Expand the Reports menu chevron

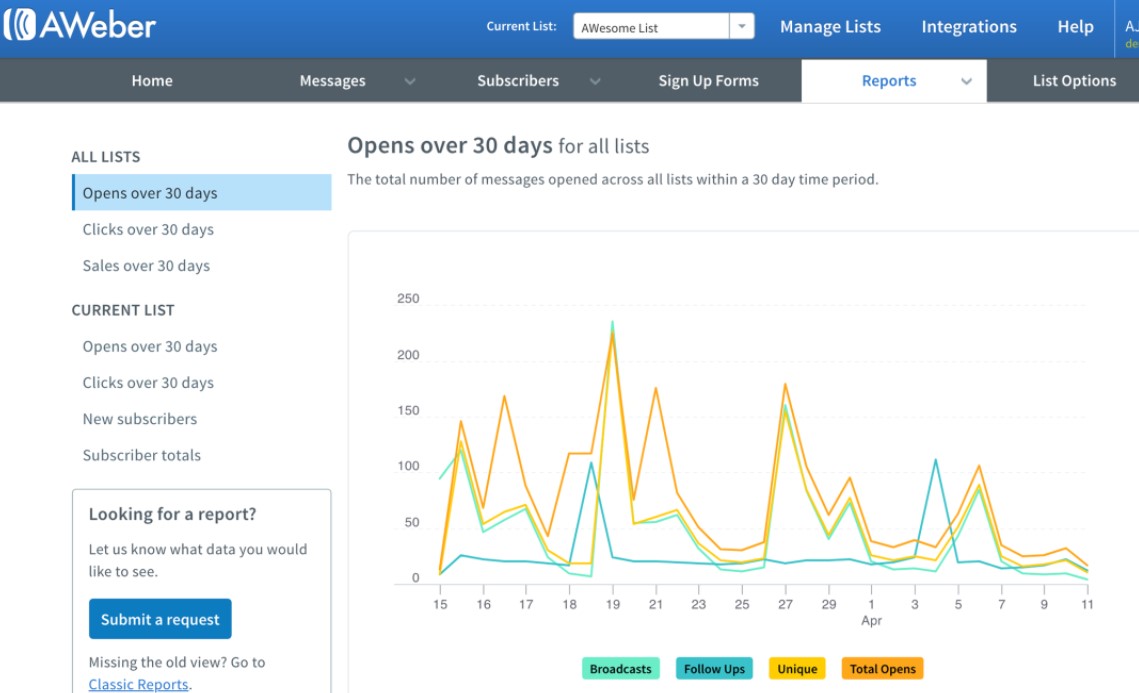tap(966, 82)
